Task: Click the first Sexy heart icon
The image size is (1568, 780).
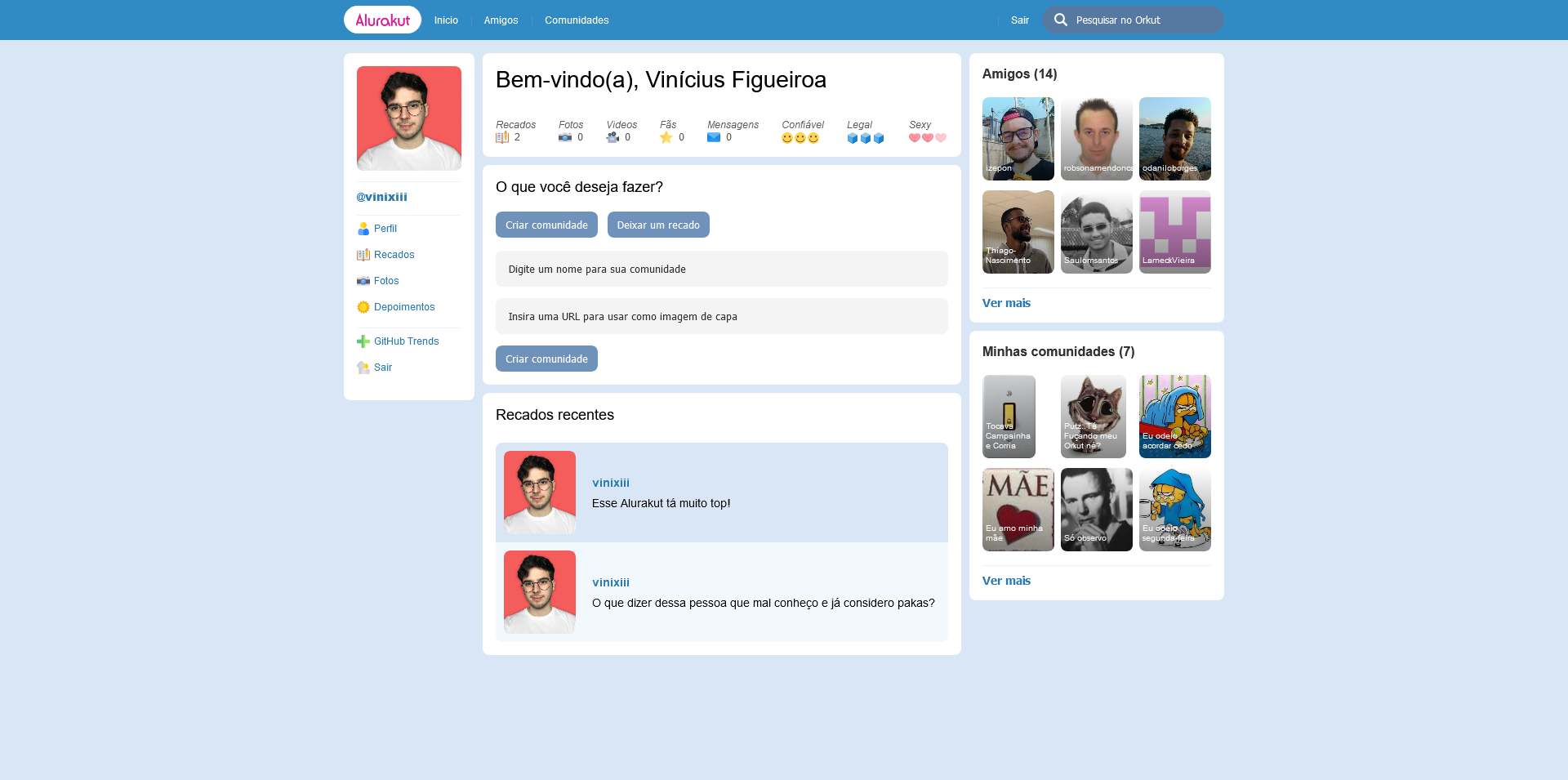Action: pos(915,138)
